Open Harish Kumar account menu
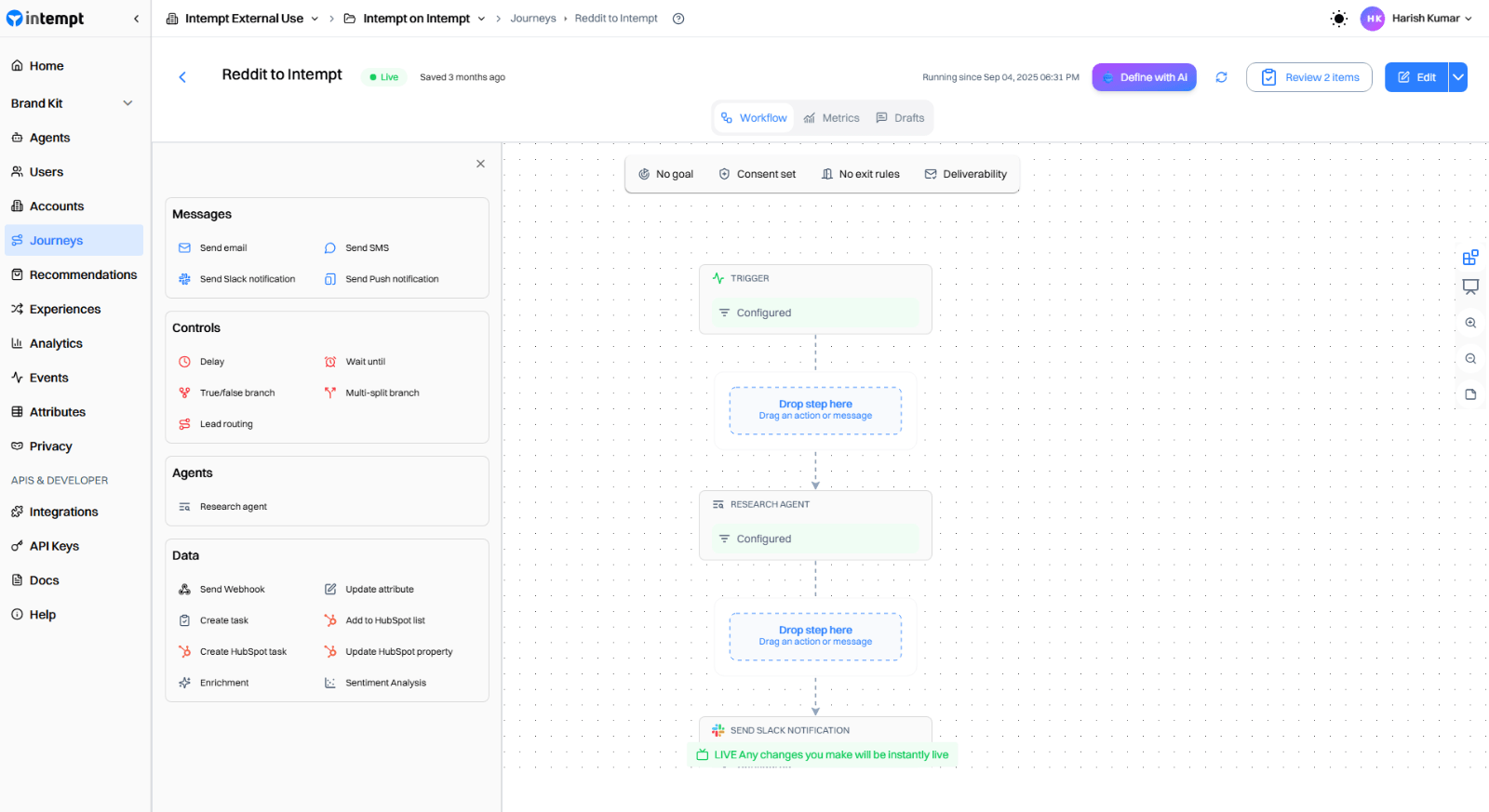 point(1416,19)
